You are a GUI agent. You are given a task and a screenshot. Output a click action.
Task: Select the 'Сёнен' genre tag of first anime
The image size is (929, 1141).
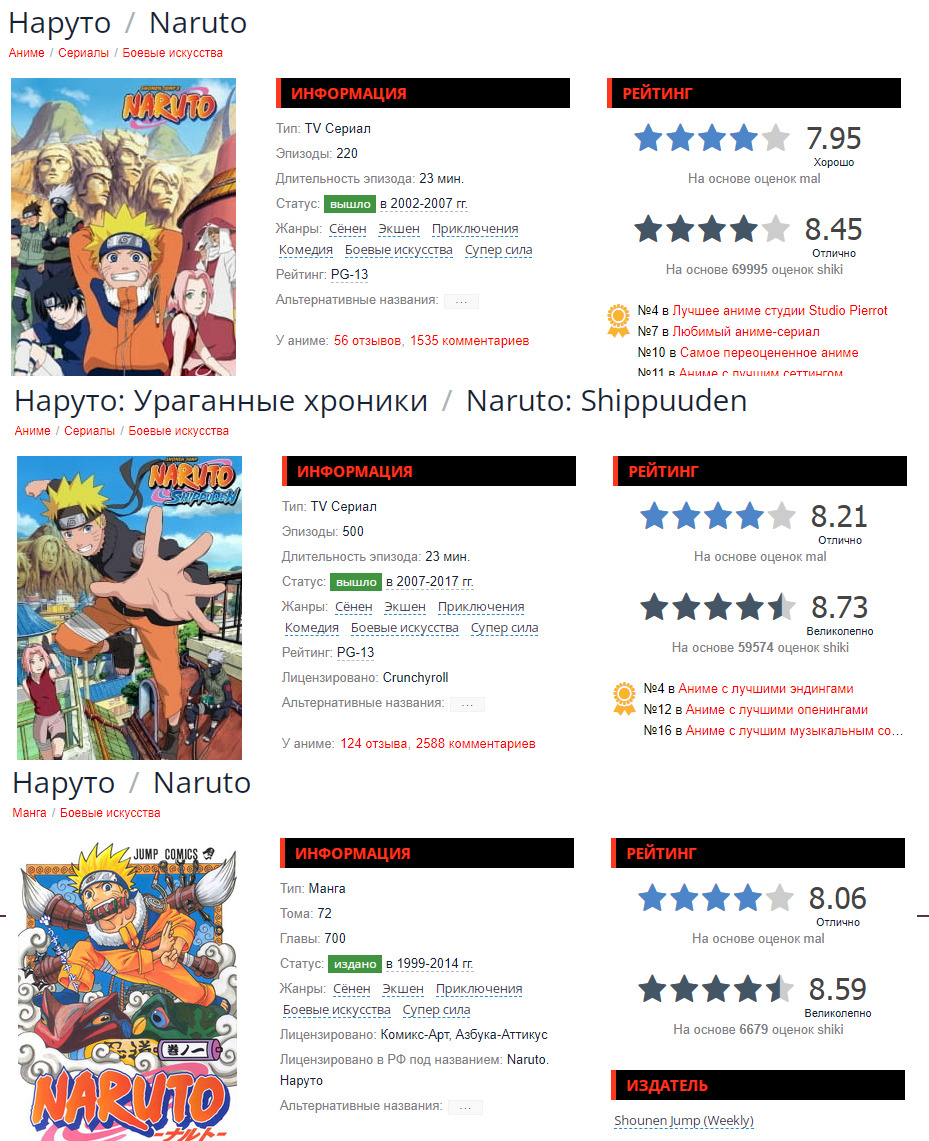click(x=348, y=229)
